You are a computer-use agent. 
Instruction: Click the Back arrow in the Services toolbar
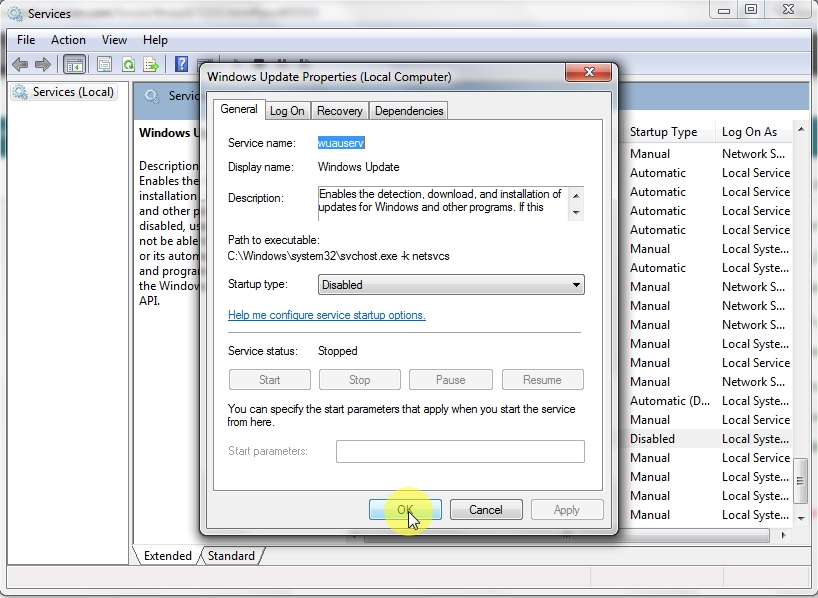click(x=20, y=65)
